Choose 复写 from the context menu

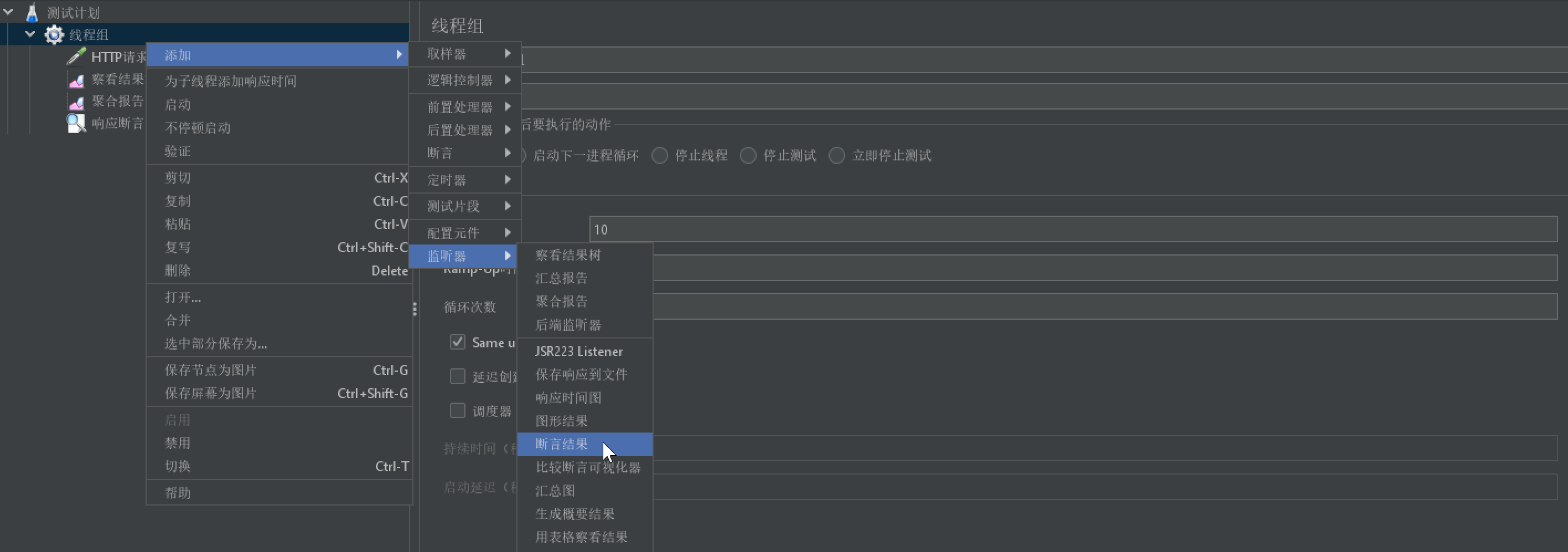[x=279, y=247]
